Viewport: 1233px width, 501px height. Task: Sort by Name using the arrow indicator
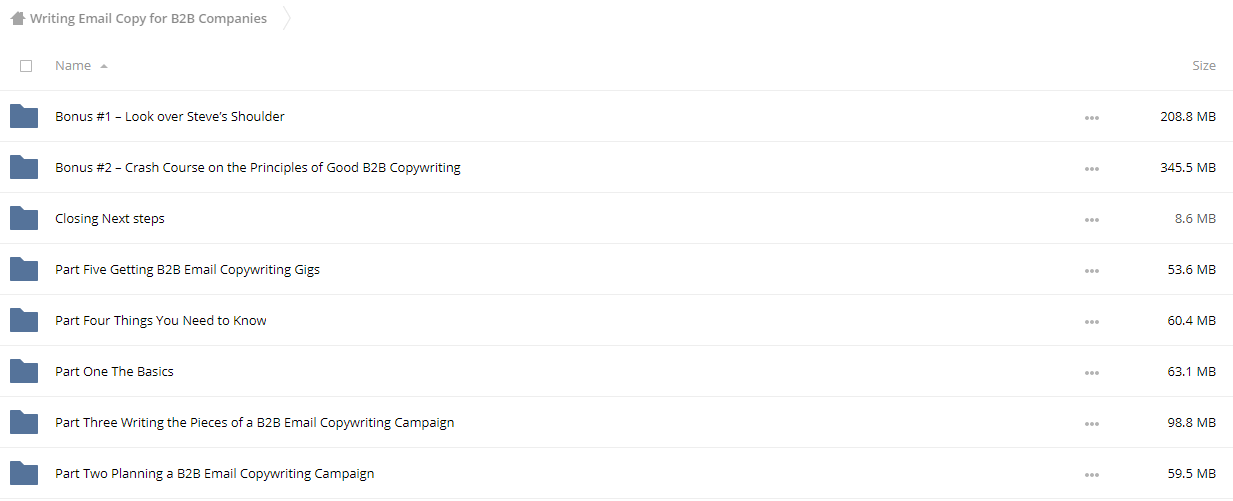pos(104,66)
